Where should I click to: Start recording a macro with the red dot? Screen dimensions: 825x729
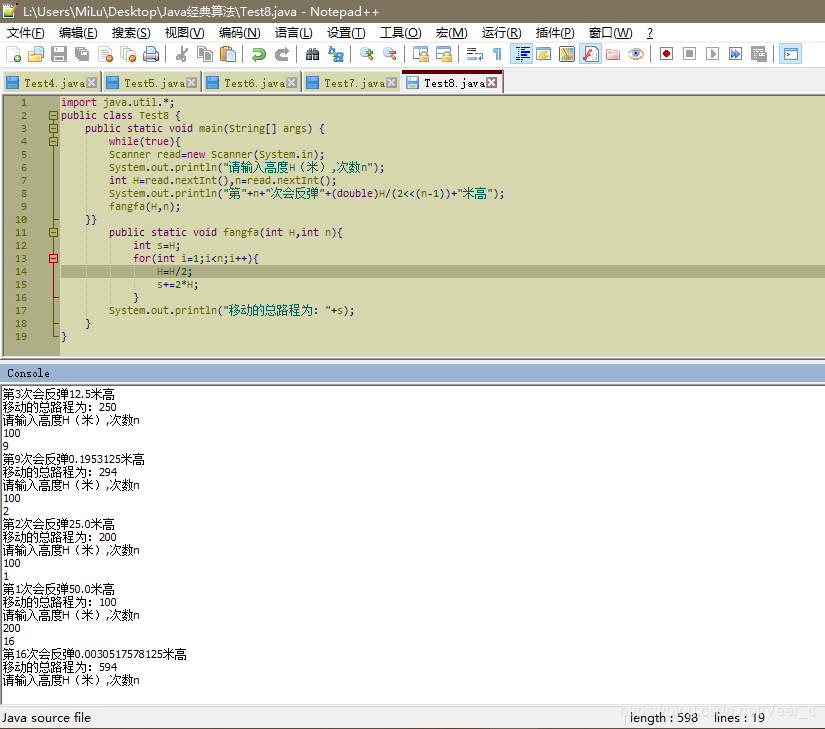[x=666, y=54]
